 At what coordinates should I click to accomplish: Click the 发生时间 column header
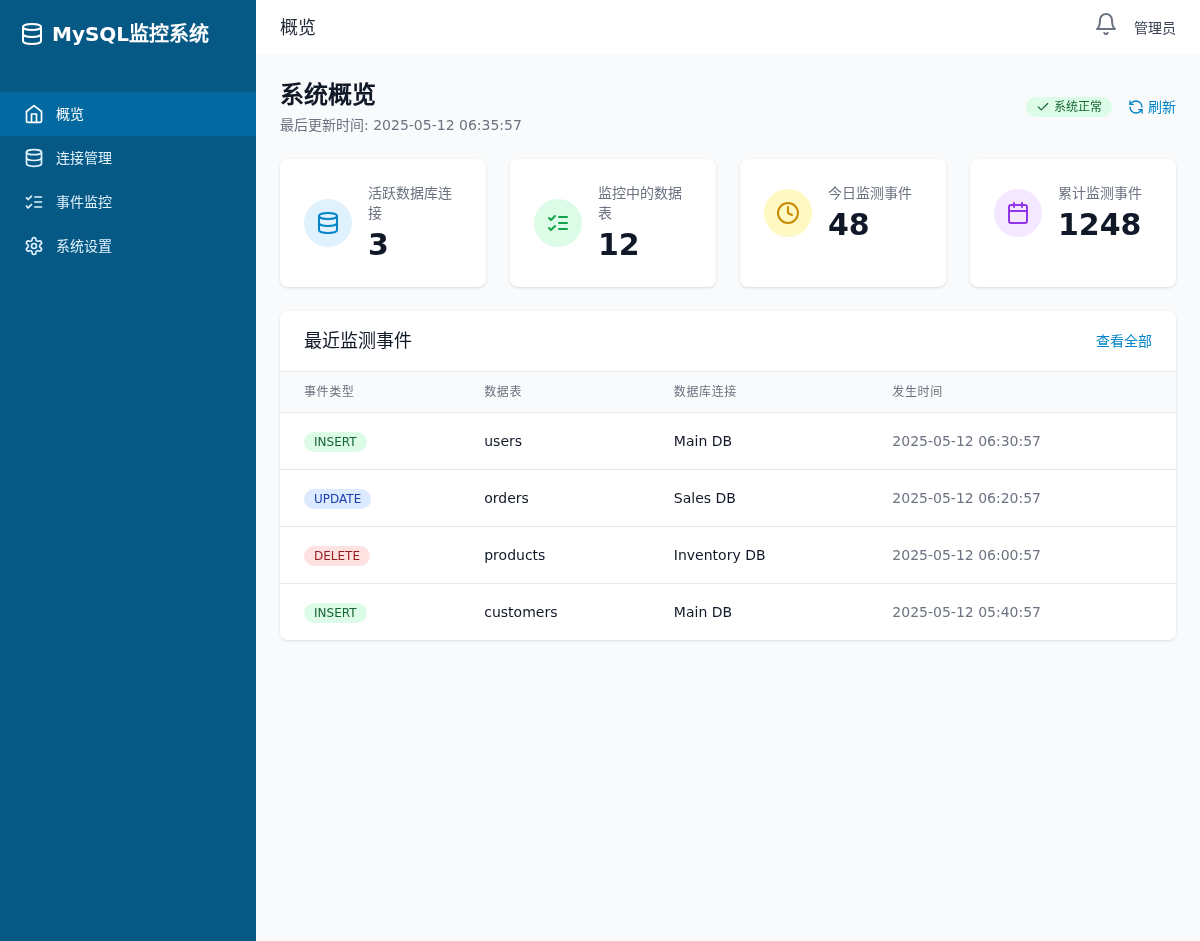(917, 392)
